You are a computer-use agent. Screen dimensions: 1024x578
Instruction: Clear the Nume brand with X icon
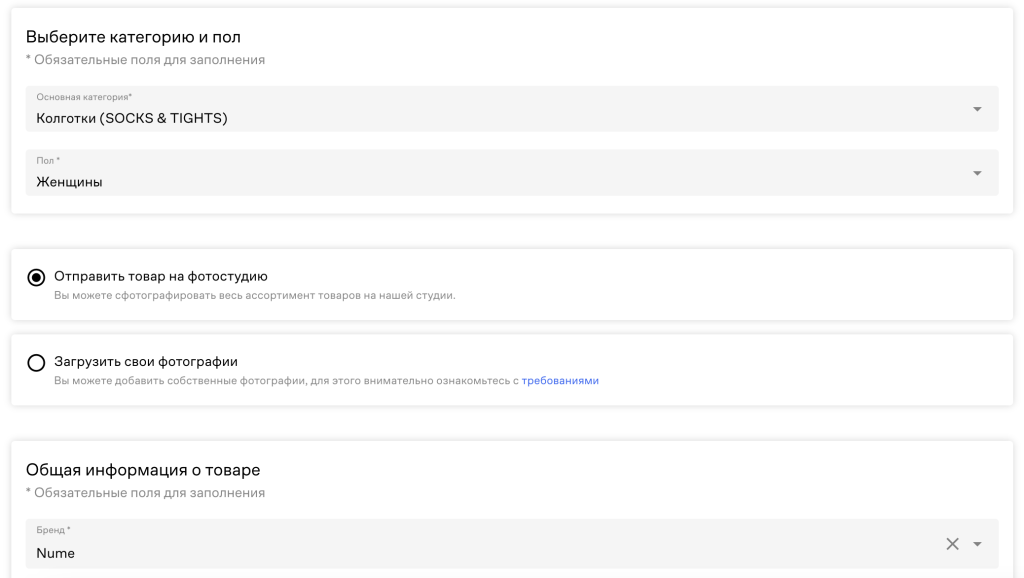[x=952, y=543]
